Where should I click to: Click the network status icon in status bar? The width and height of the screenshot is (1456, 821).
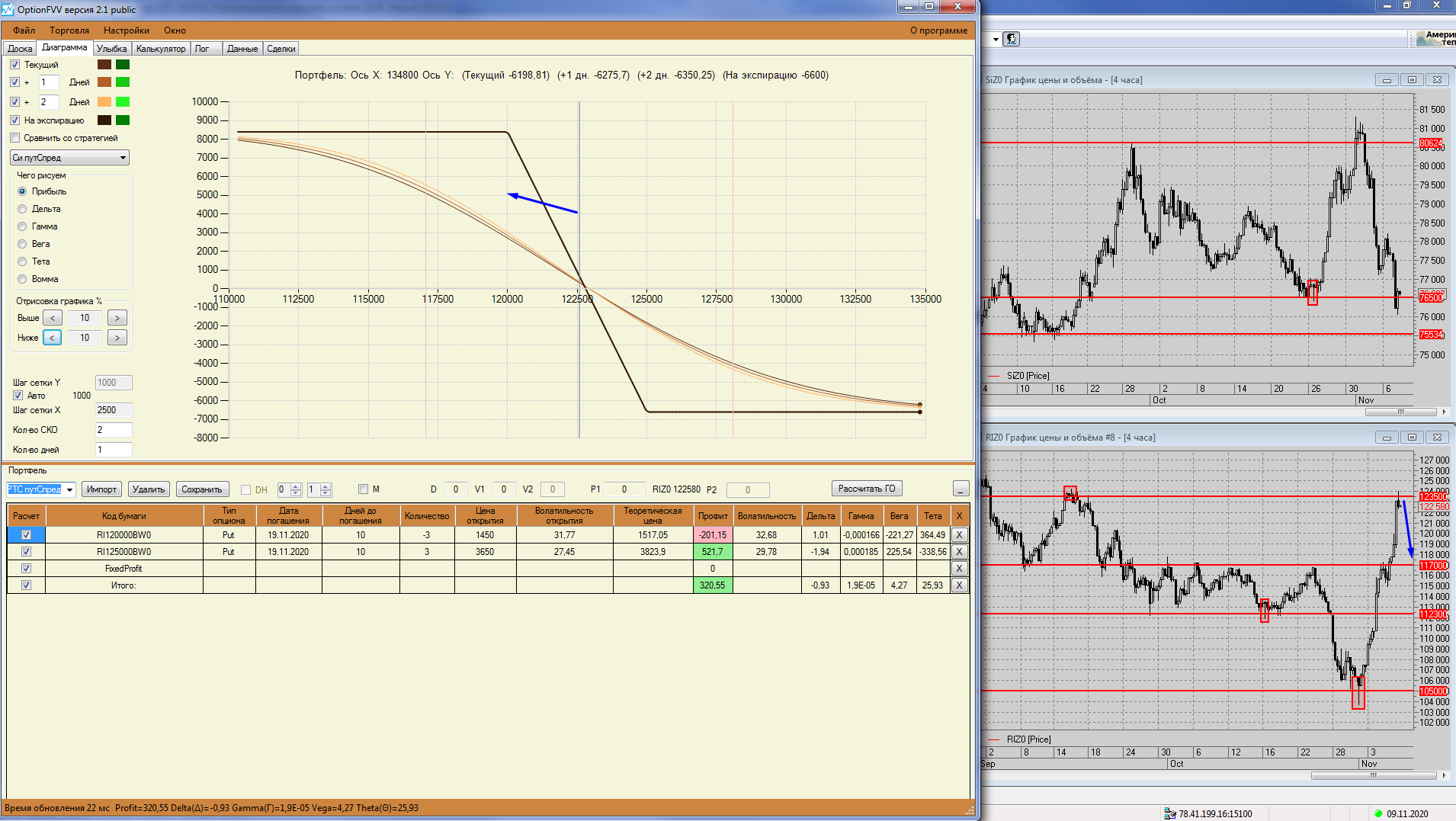pos(1170,813)
